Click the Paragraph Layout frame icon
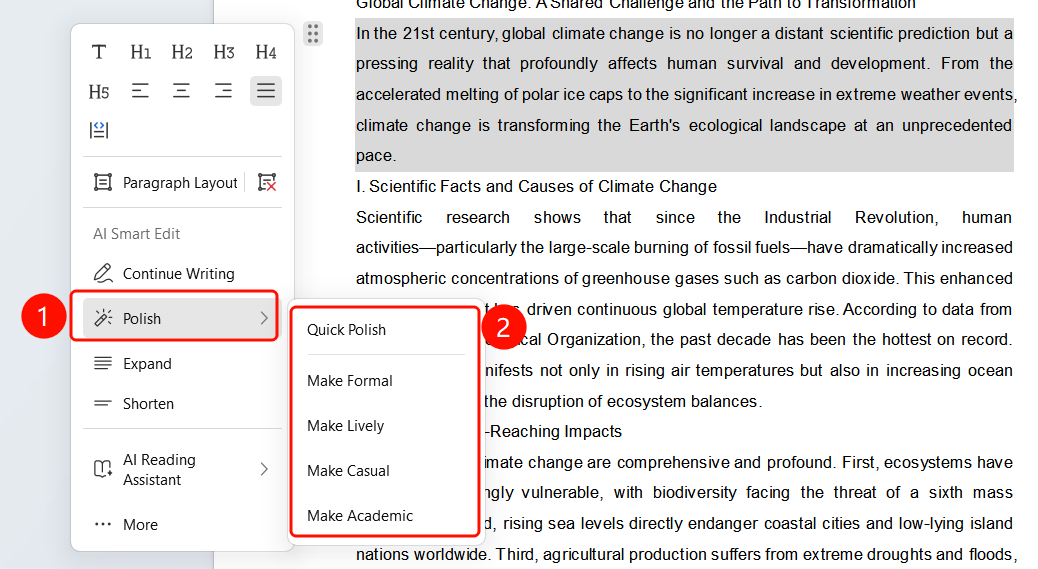 [103, 183]
